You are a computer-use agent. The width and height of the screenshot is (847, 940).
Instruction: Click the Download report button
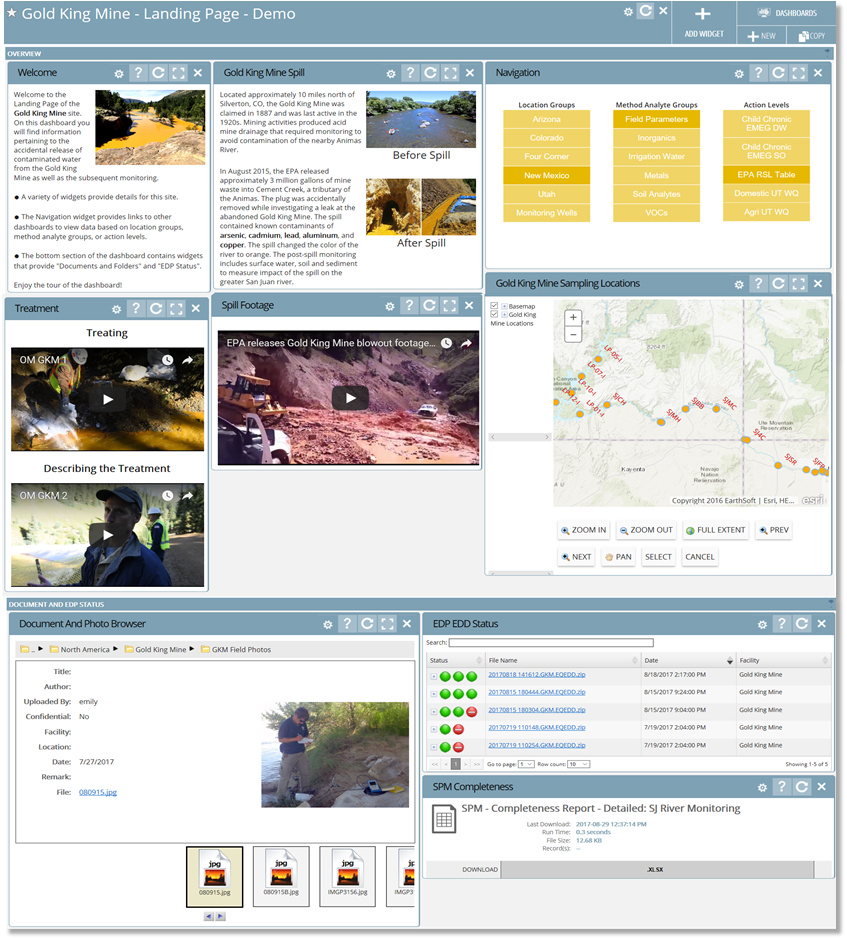pos(480,869)
